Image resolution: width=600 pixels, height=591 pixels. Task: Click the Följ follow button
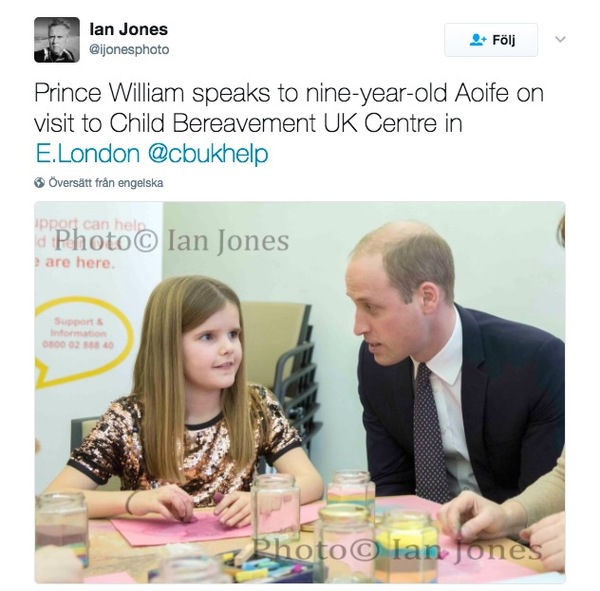pos(491,40)
